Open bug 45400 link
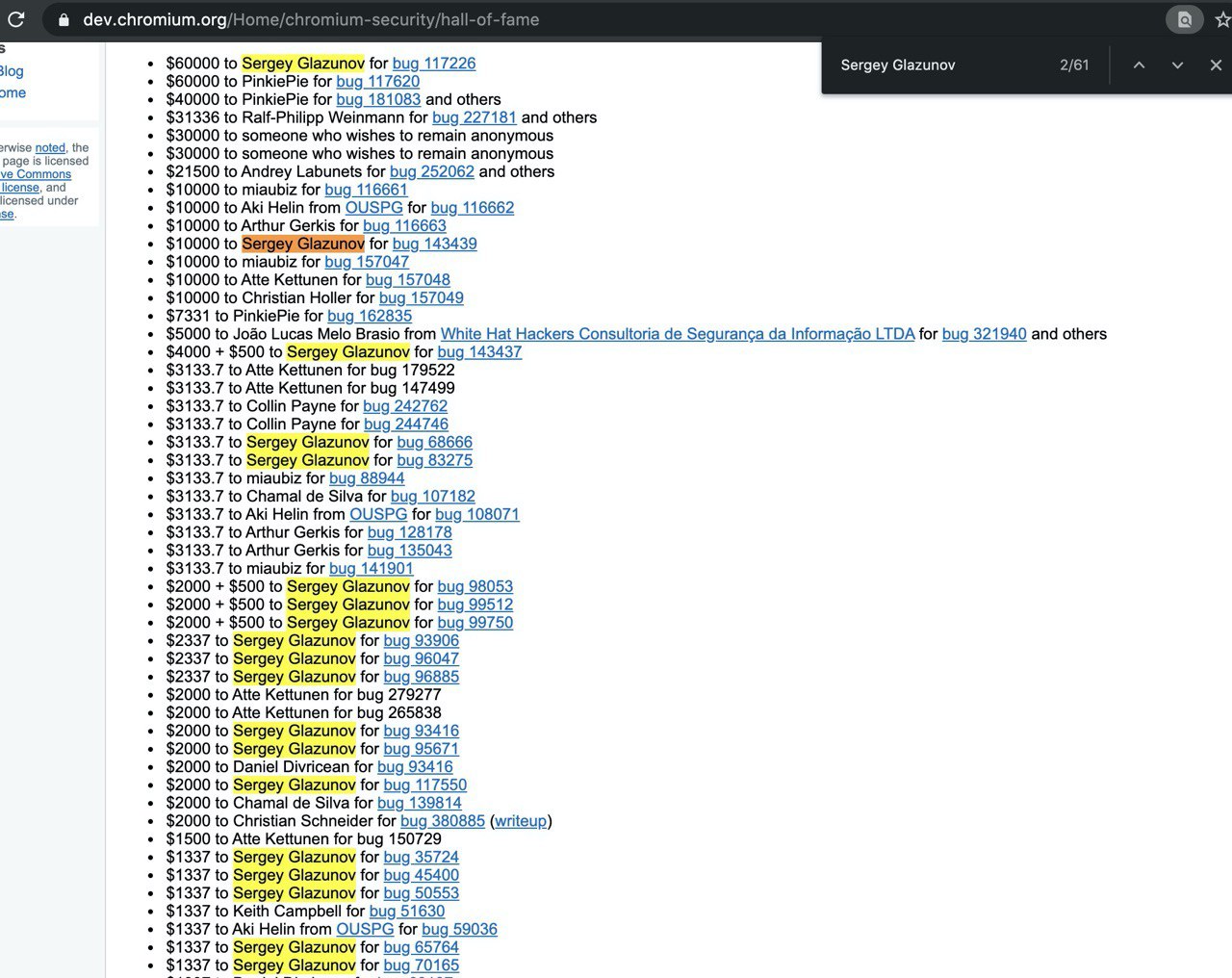The width and height of the screenshot is (1232, 978). [422, 876]
